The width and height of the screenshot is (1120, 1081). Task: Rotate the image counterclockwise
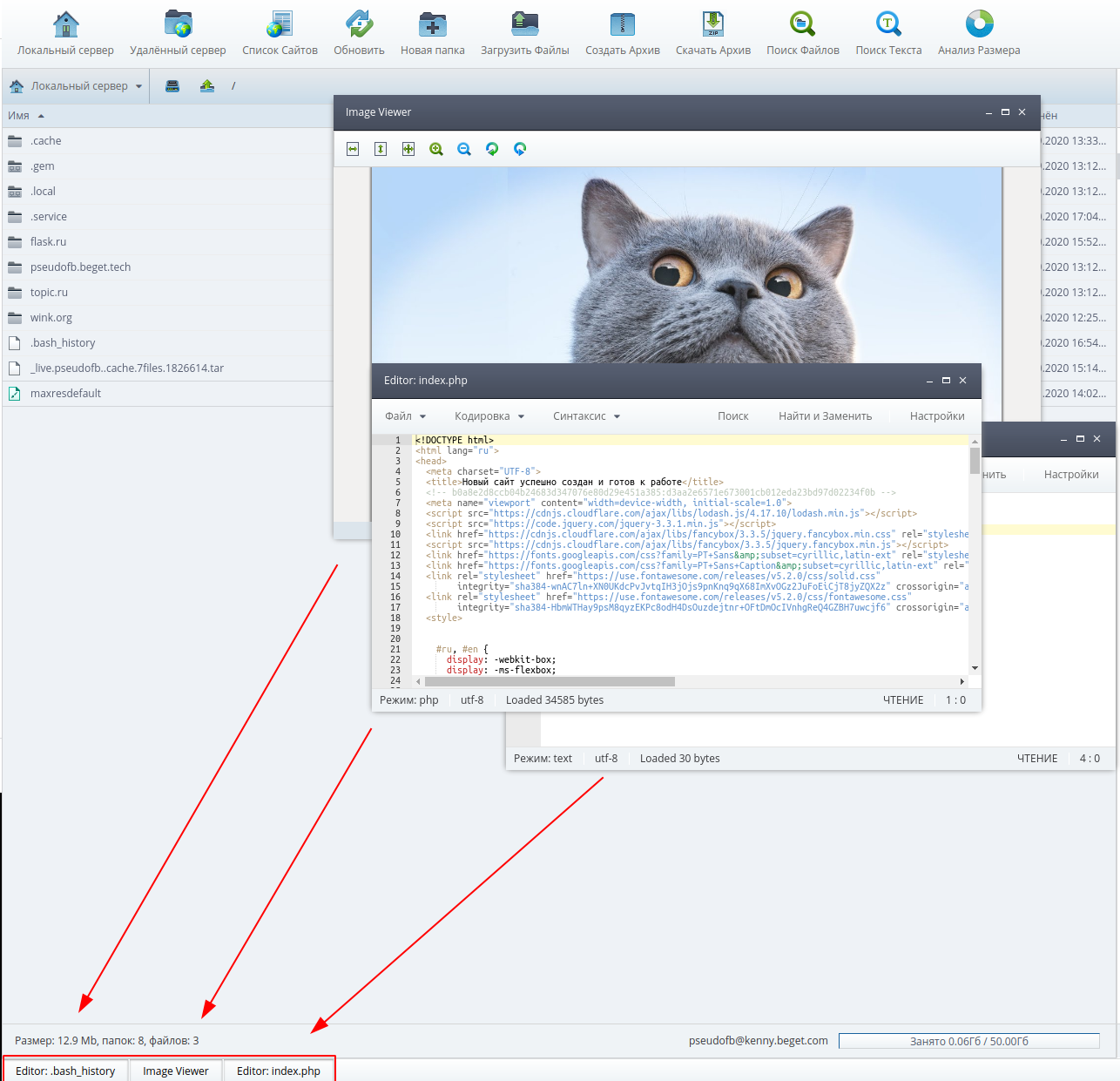coord(492,149)
